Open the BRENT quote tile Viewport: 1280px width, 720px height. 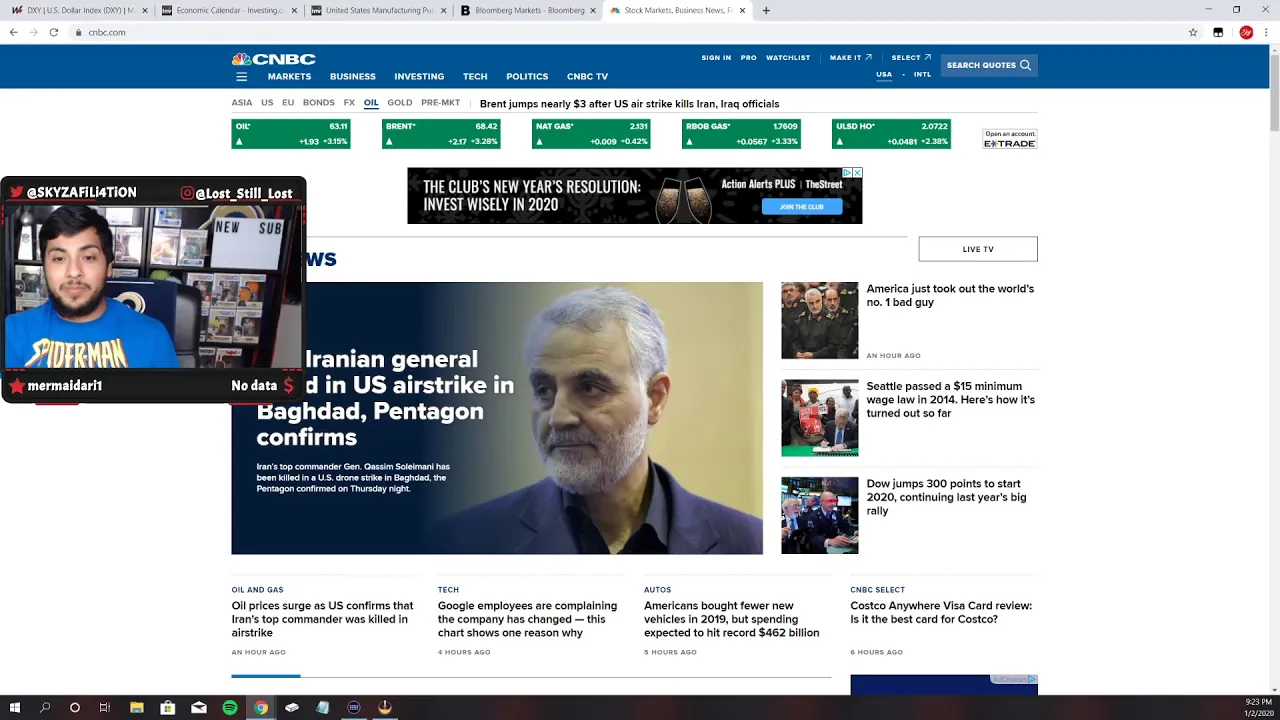tap(441, 134)
